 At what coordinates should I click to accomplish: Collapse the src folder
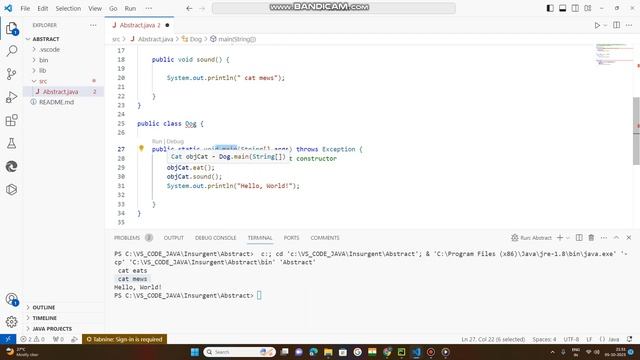point(43,81)
